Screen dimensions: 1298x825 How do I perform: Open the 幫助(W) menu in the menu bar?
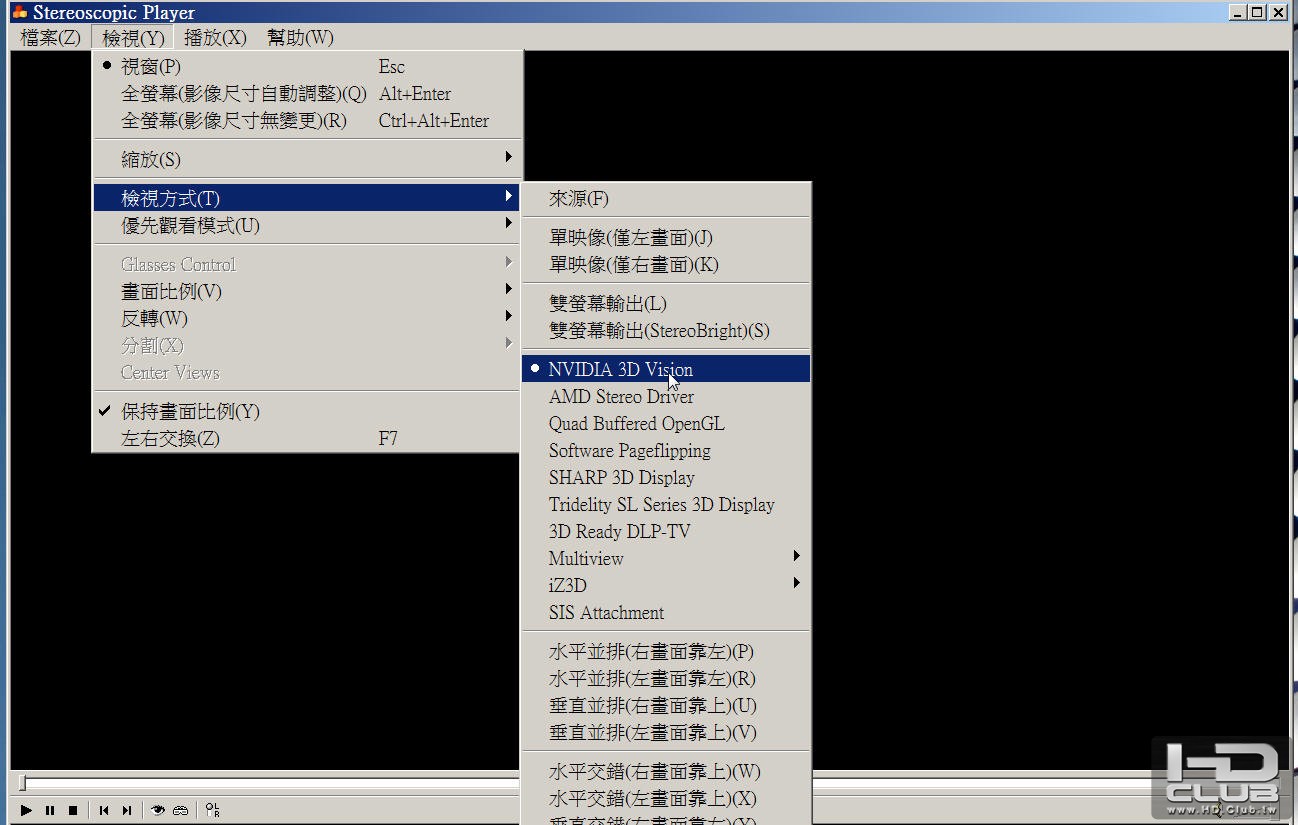coord(300,38)
